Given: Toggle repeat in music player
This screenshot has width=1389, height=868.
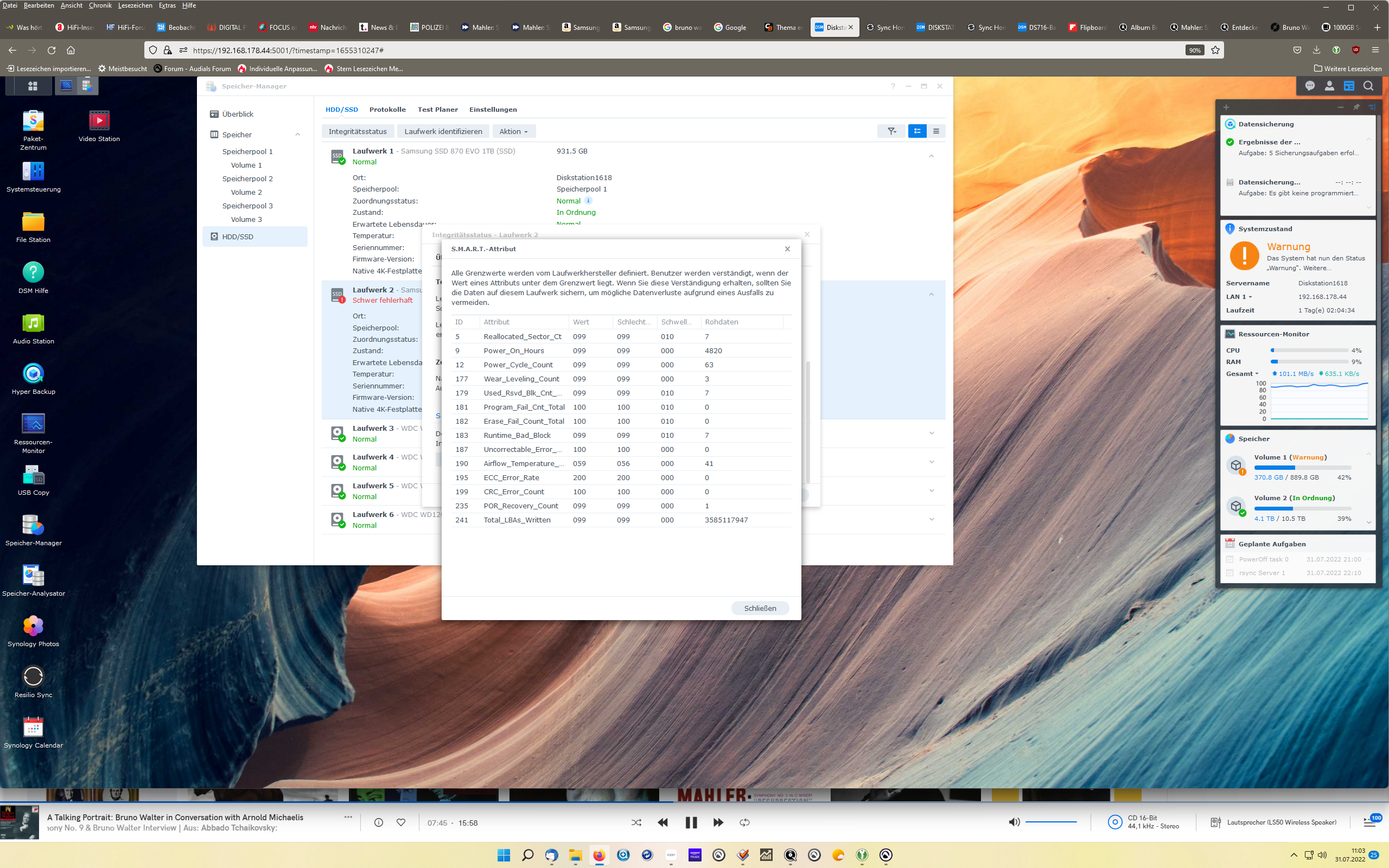Looking at the screenshot, I should [744, 822].
